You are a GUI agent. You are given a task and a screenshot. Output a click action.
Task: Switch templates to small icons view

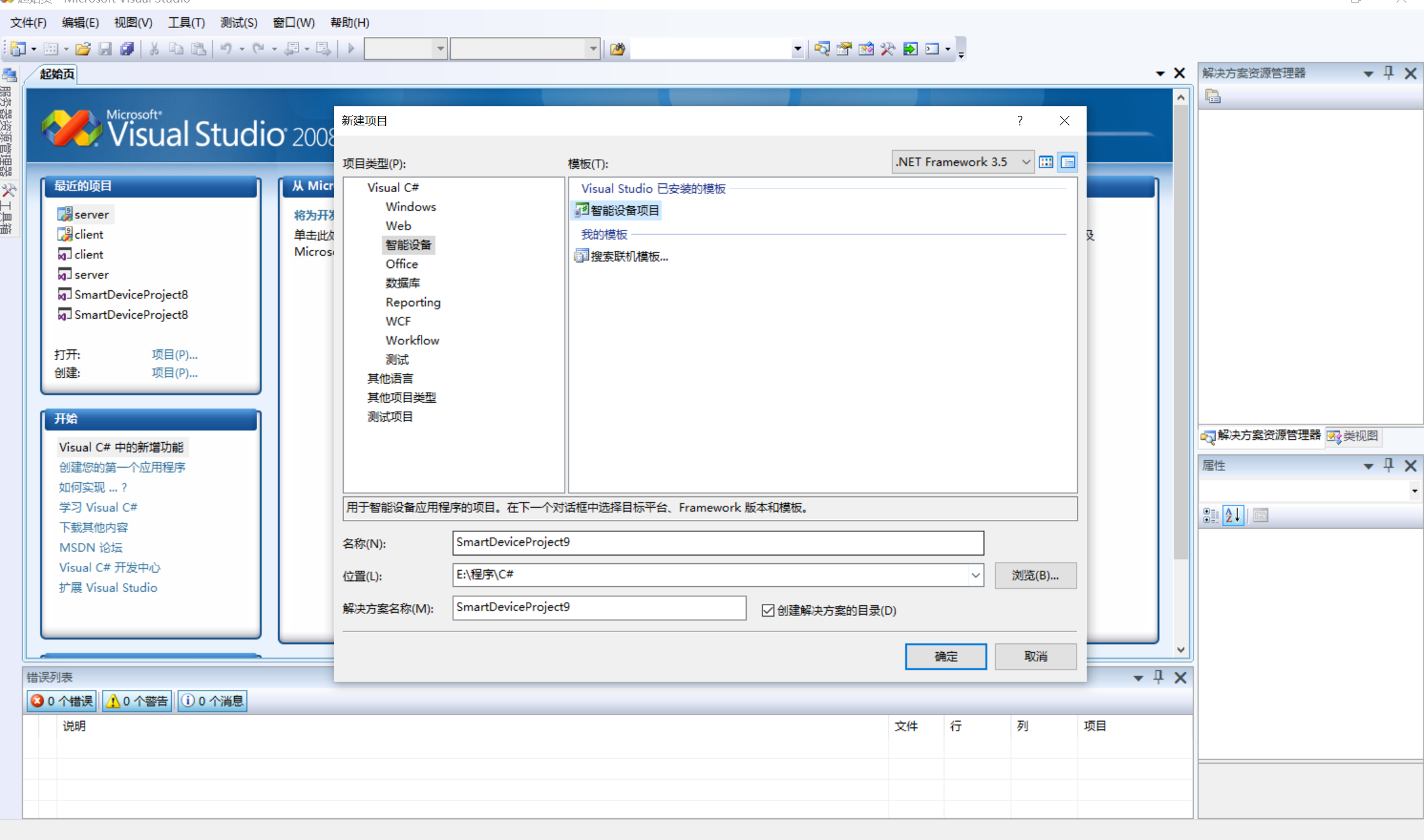(1046, 162)
